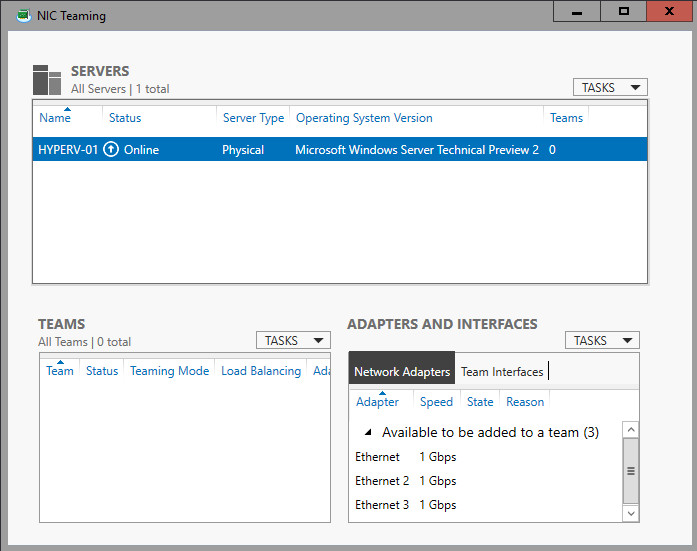Sort adapters by Speed column header
The width and height of the screenshot is (697, 551).
coord(436,402)
